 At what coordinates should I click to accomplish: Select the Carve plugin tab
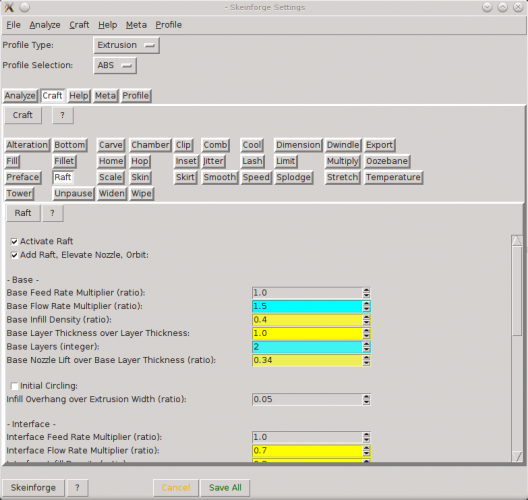pos(111,145)
